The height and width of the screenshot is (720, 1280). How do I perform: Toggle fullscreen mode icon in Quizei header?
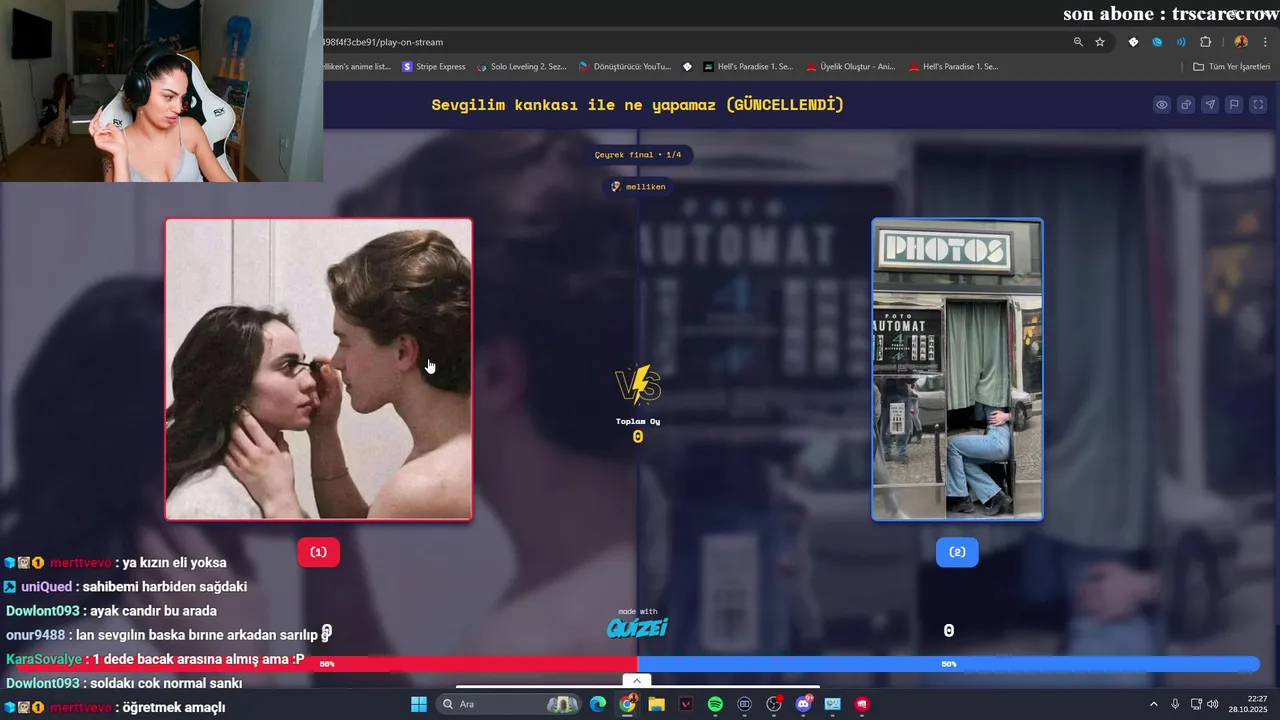click(1258, 105)
